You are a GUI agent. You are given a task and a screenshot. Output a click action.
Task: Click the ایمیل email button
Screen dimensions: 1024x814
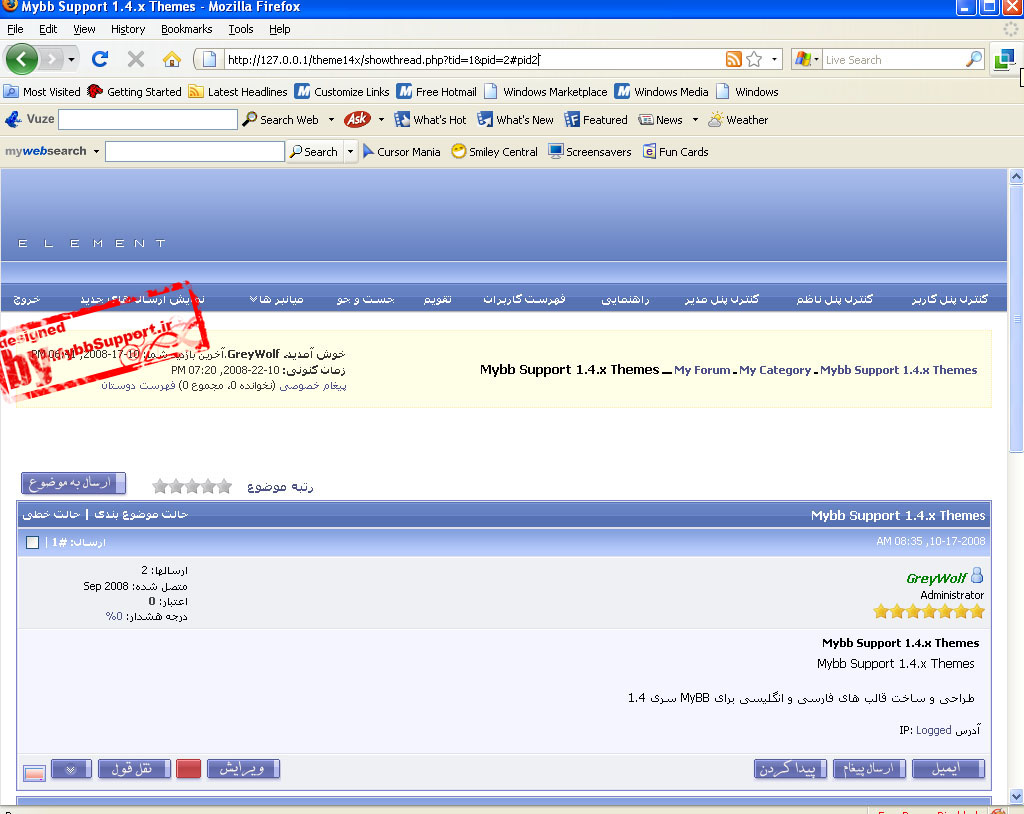coord(948,769)
